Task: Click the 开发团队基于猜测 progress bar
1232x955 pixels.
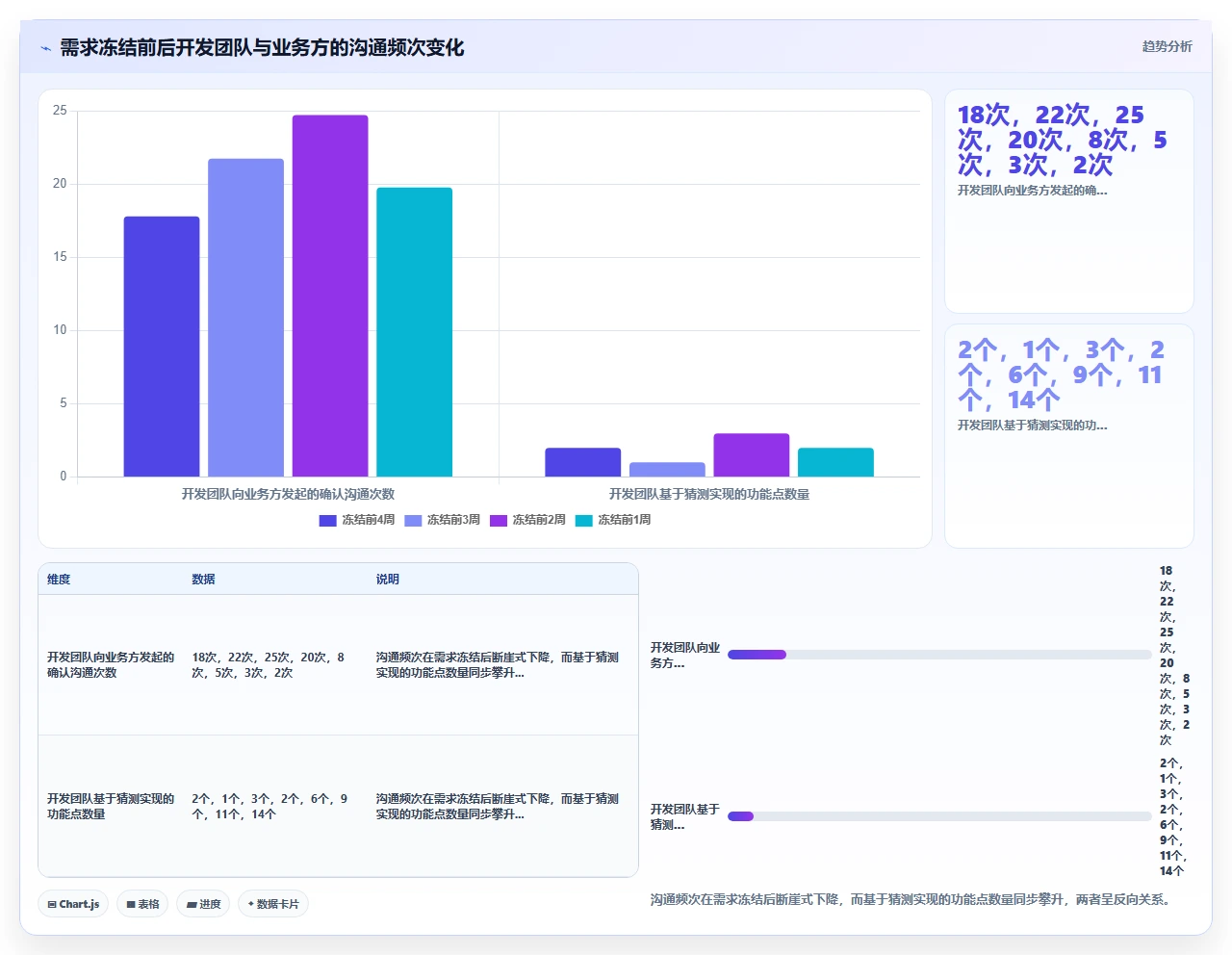Action: [939, 816]
